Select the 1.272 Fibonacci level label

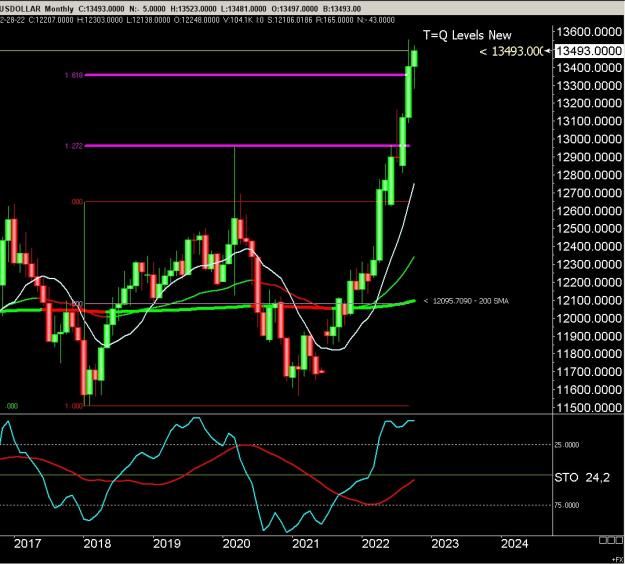click(74, 146)
